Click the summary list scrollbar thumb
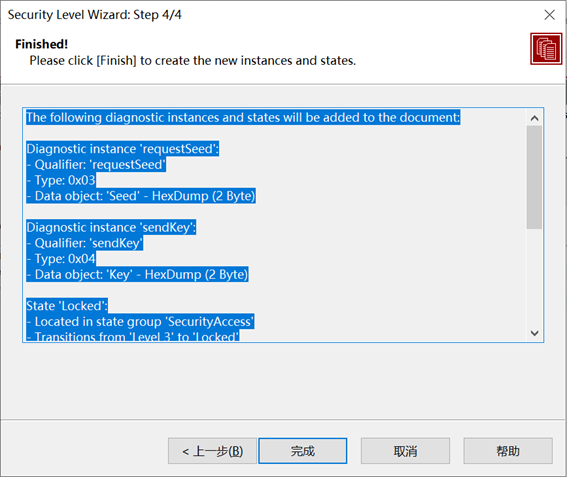The width and height of the screenshot is (567, 477). point(534,177)
